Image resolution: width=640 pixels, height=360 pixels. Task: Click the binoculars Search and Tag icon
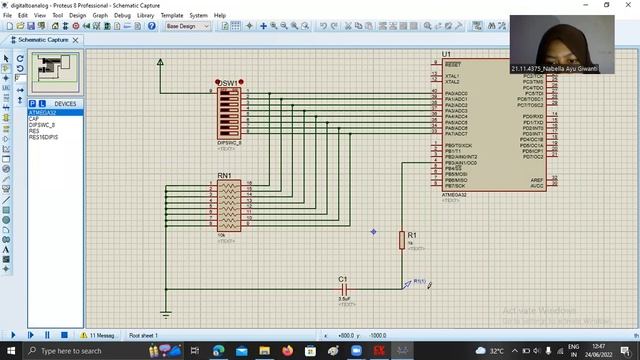click(x=491, y=26)
